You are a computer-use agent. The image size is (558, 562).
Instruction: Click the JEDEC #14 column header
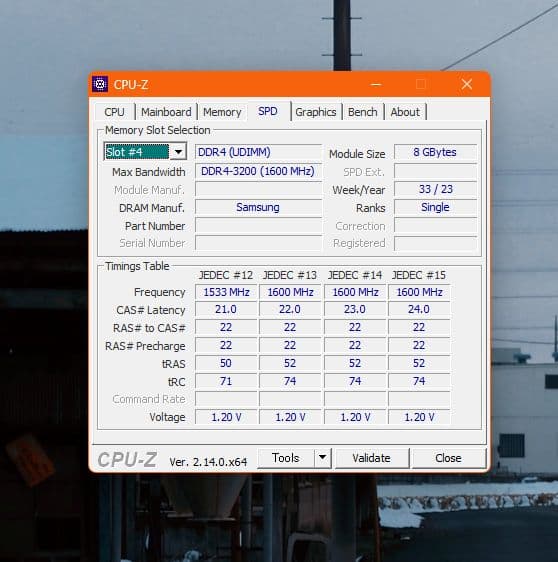[355, 275]
